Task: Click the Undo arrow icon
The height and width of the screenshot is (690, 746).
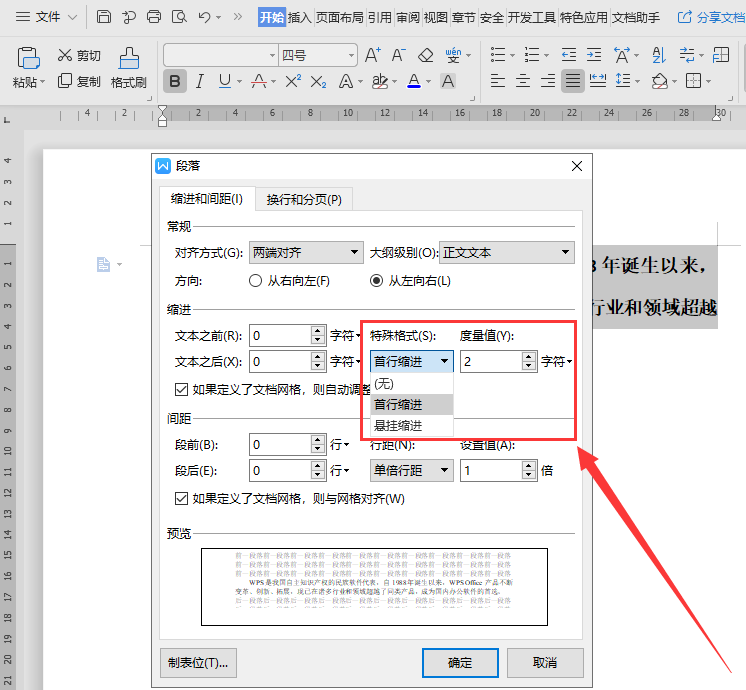Action: [205, 18]
